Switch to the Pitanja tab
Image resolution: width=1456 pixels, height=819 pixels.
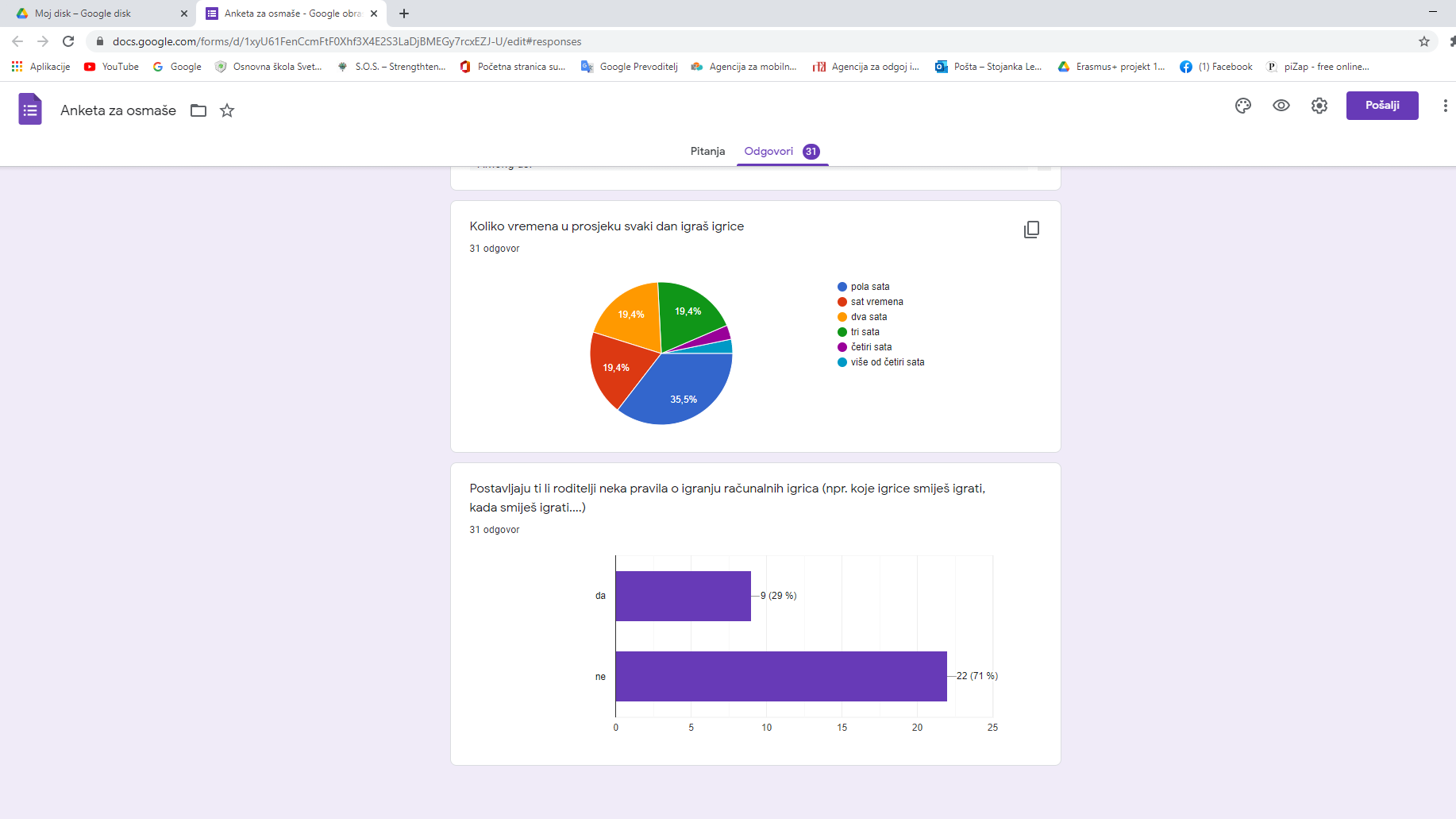[707, 151]
